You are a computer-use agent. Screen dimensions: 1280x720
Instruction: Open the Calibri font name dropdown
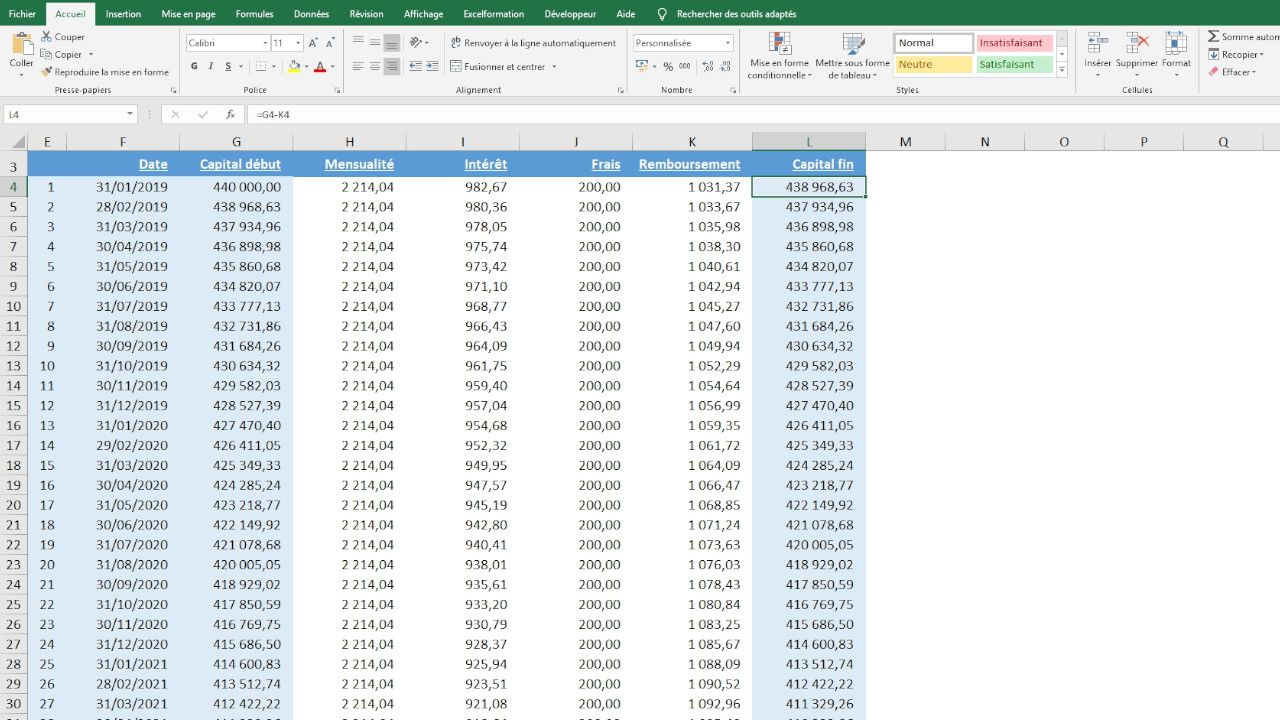pyautogui.click(x=265, y=43)
